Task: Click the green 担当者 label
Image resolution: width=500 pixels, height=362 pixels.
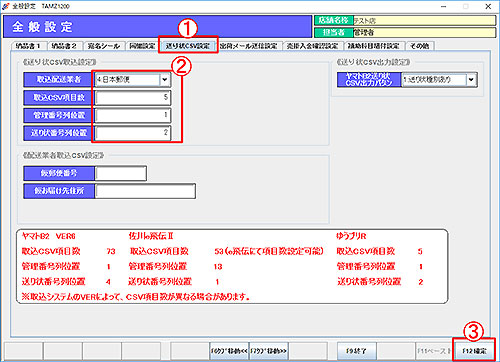Action: pyautogui.click(x=333, y=32)
